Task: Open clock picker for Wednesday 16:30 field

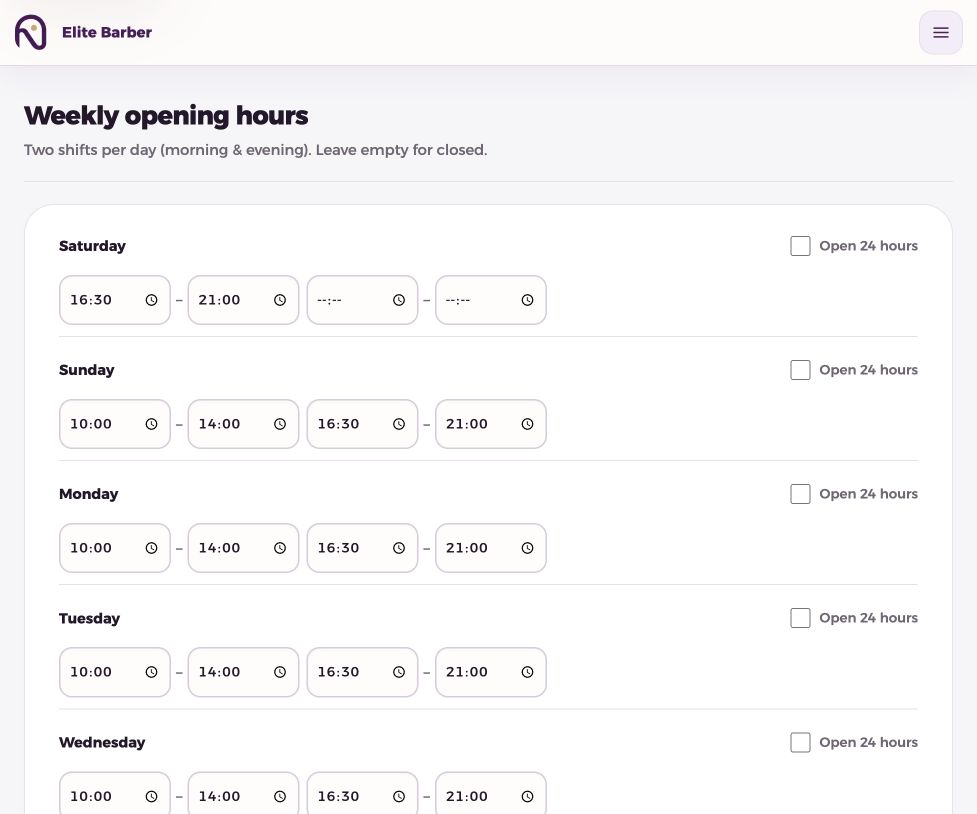Action: coord(399,796)
